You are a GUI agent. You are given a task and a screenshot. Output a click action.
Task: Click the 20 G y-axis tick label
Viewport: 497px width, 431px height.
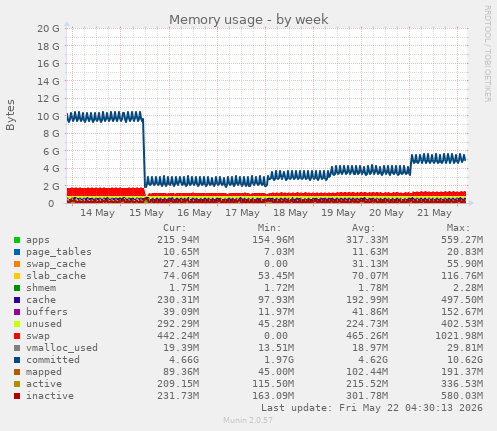point(48,29)
